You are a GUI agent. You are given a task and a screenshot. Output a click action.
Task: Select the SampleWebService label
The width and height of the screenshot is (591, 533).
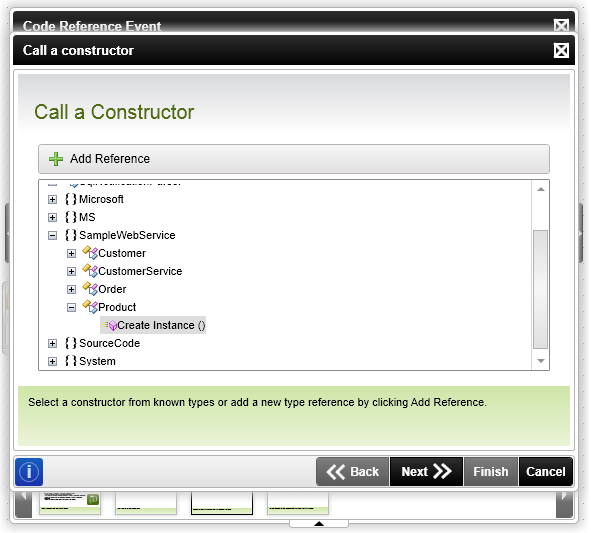coord(127,235)
